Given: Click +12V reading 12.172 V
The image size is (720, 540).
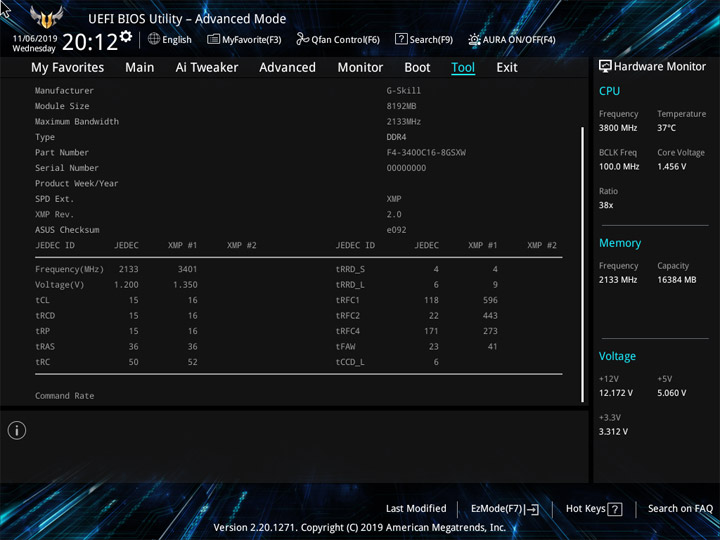Looking at the screenshot, I should tap(615, 393).
